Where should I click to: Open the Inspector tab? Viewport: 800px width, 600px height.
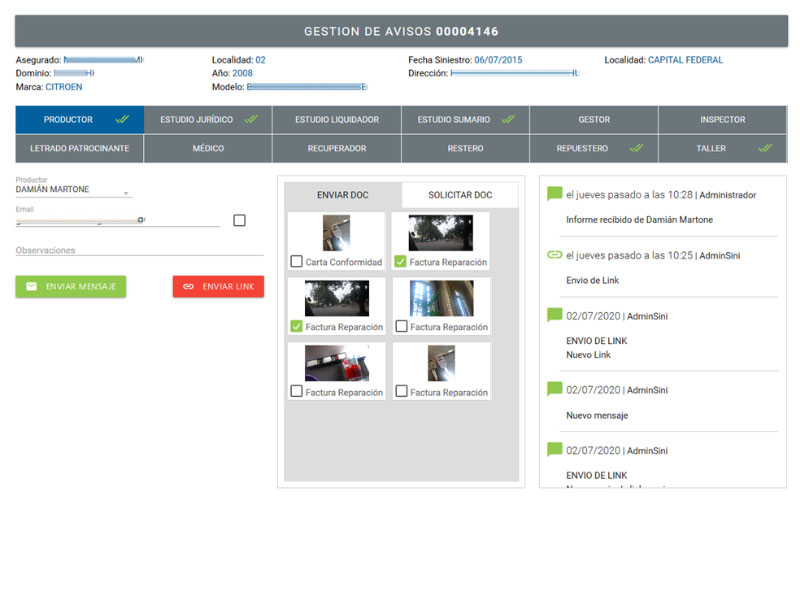[722, 120]
